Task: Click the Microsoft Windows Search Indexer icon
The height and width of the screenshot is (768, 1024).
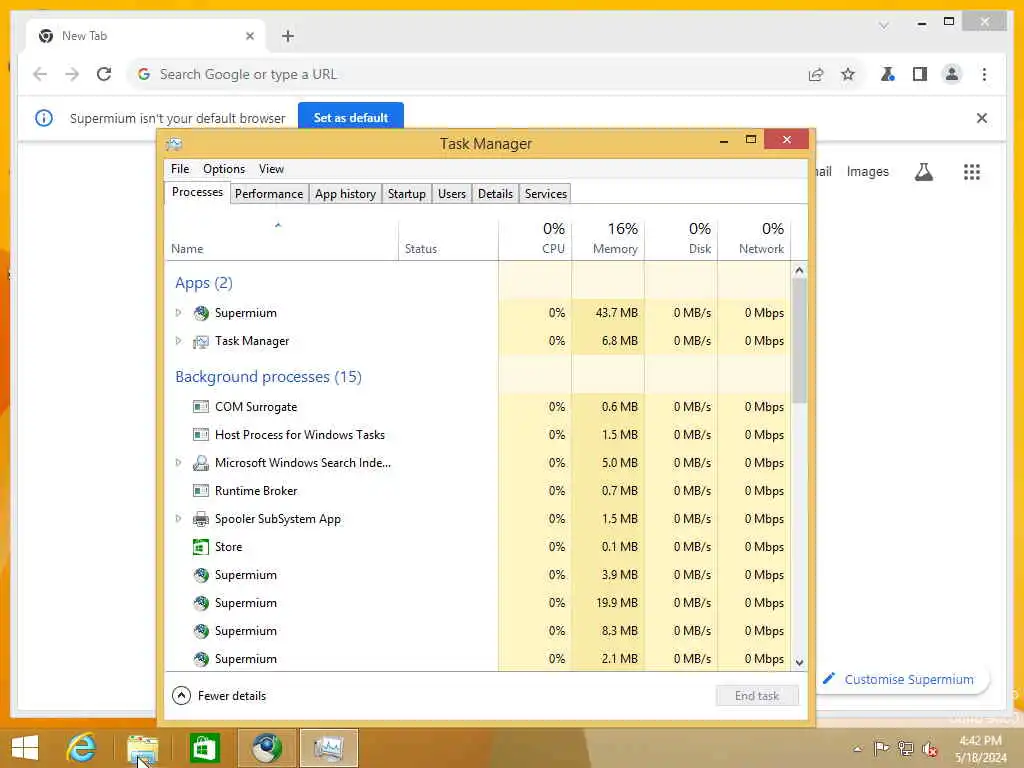Action: (201, 463)
